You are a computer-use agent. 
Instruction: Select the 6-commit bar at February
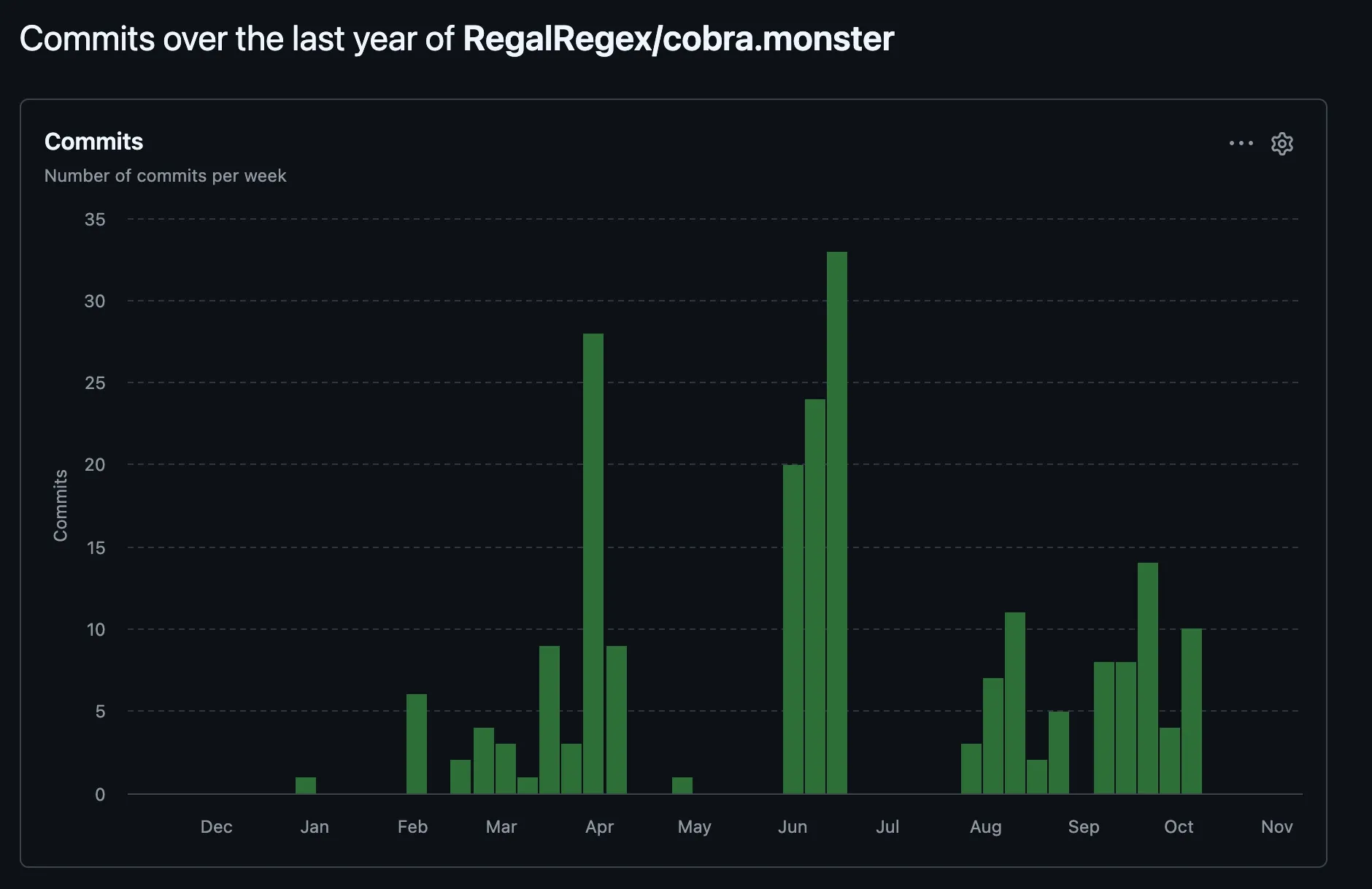417,744
